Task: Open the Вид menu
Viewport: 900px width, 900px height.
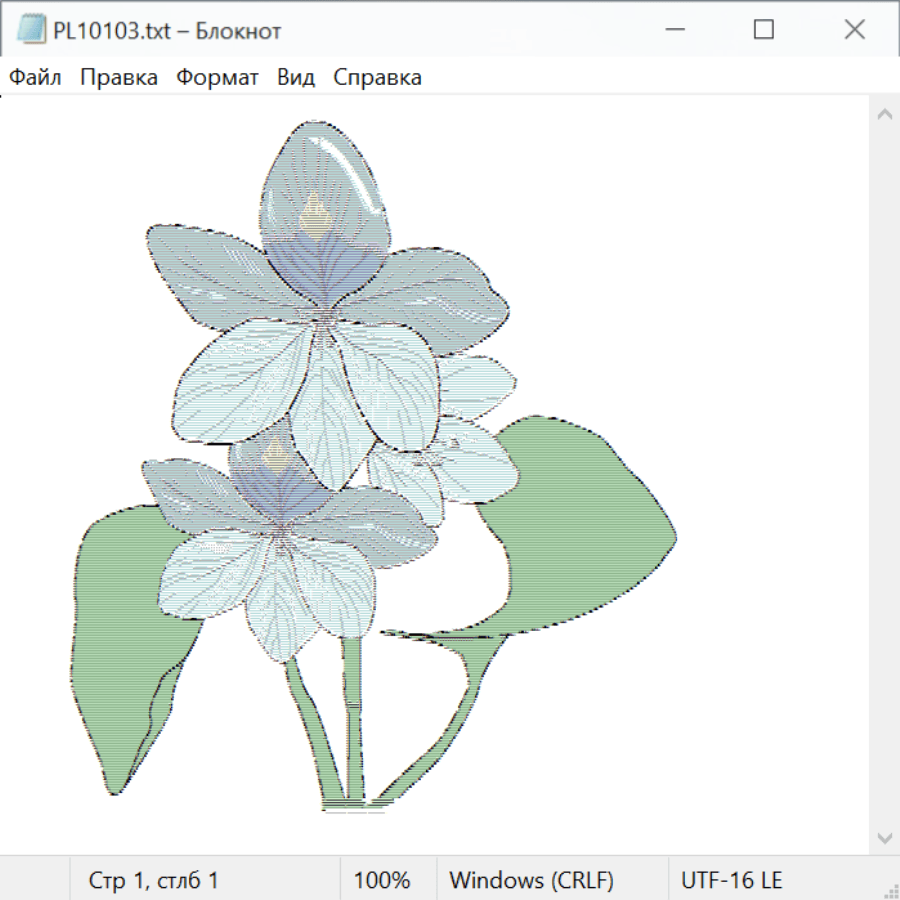Action: pos(296,77)
